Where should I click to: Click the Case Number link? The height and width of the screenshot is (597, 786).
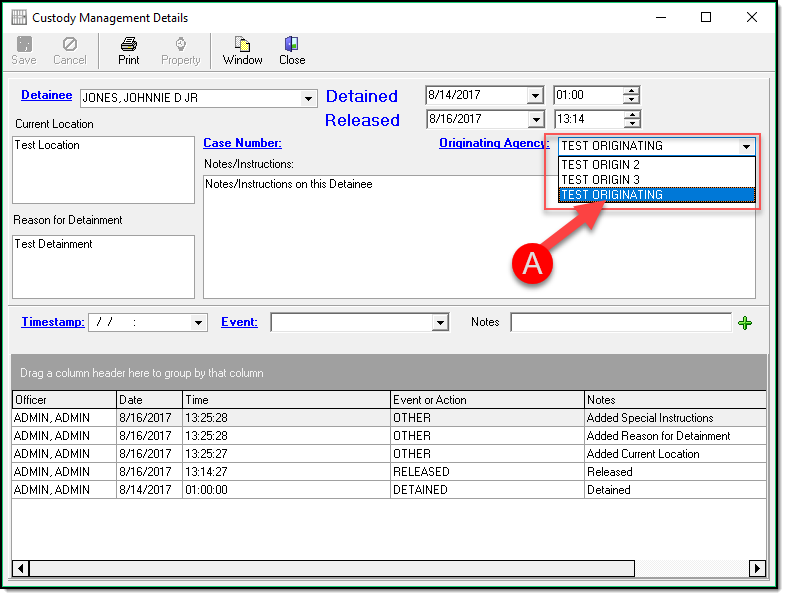coord(242,143)
